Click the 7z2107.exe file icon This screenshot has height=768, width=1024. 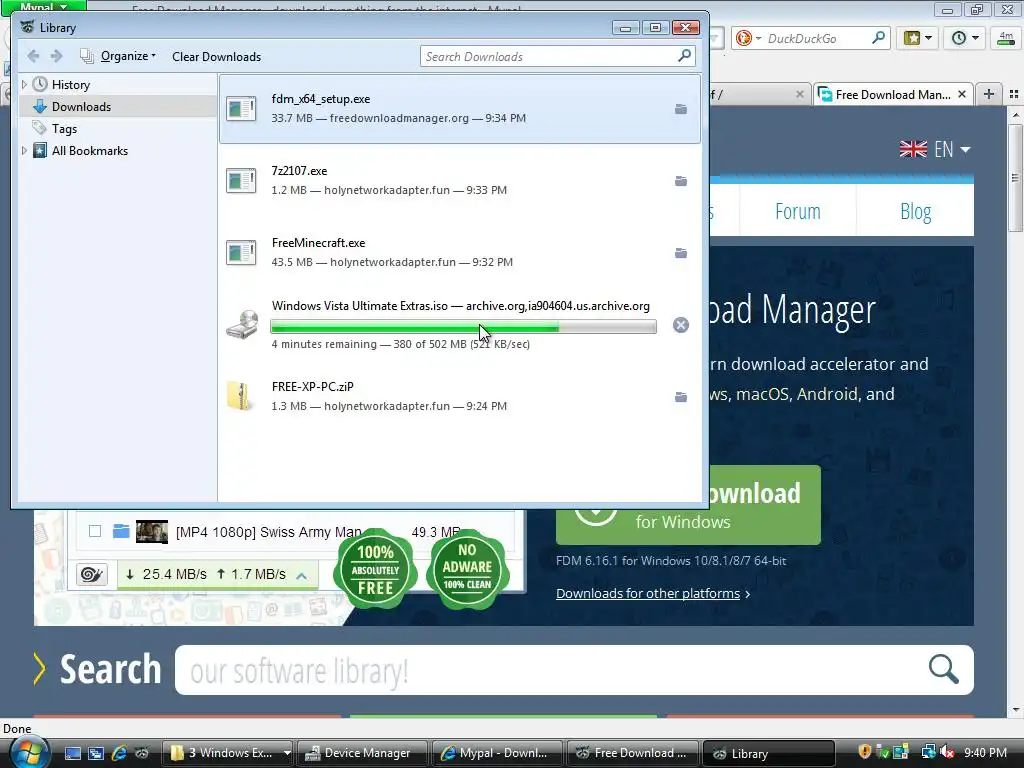point(241,180)
